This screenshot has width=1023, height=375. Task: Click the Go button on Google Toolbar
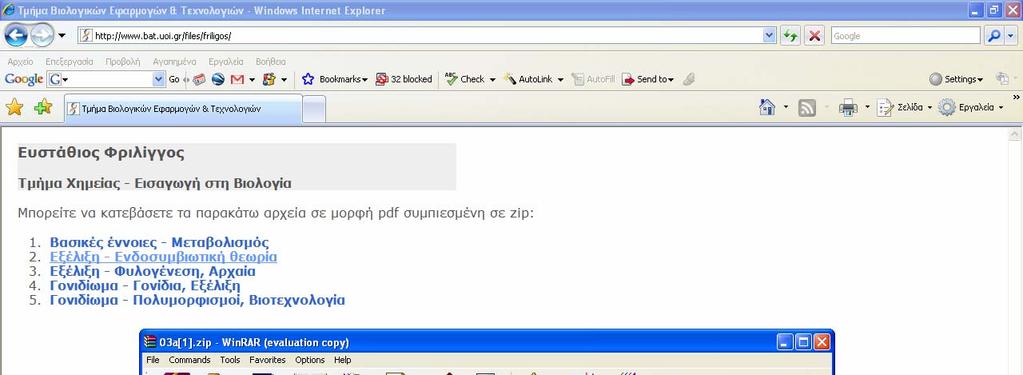click(174, 79)
